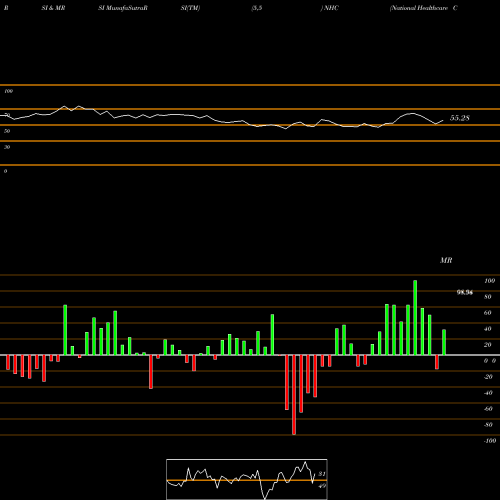The image size is (500, 500).
Task: Click the -60 label on MR axis
Action: [488, 409]
